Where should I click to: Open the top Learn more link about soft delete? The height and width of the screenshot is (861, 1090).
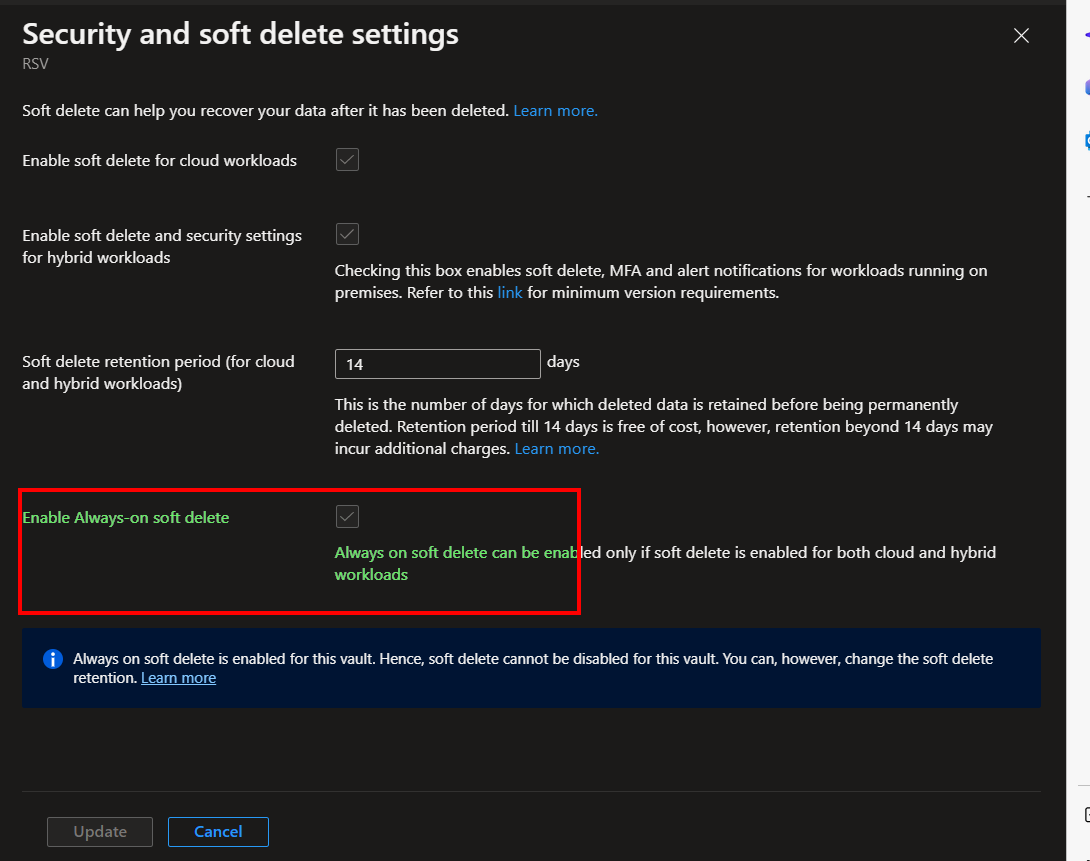[x=554, y=110]
